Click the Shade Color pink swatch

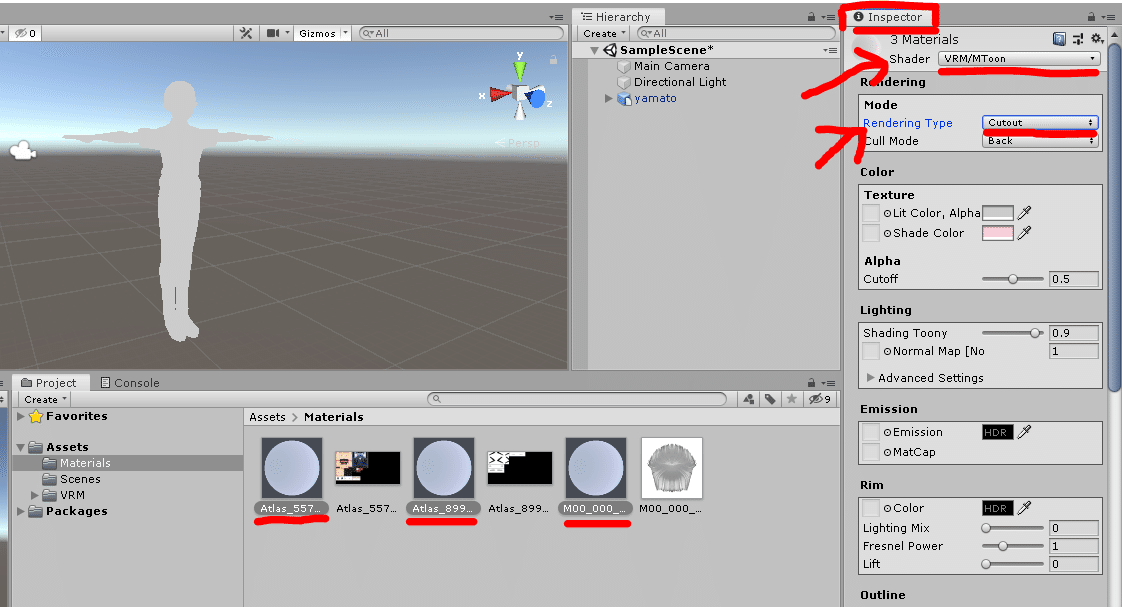pyautogui.click(x=997, y=233)
